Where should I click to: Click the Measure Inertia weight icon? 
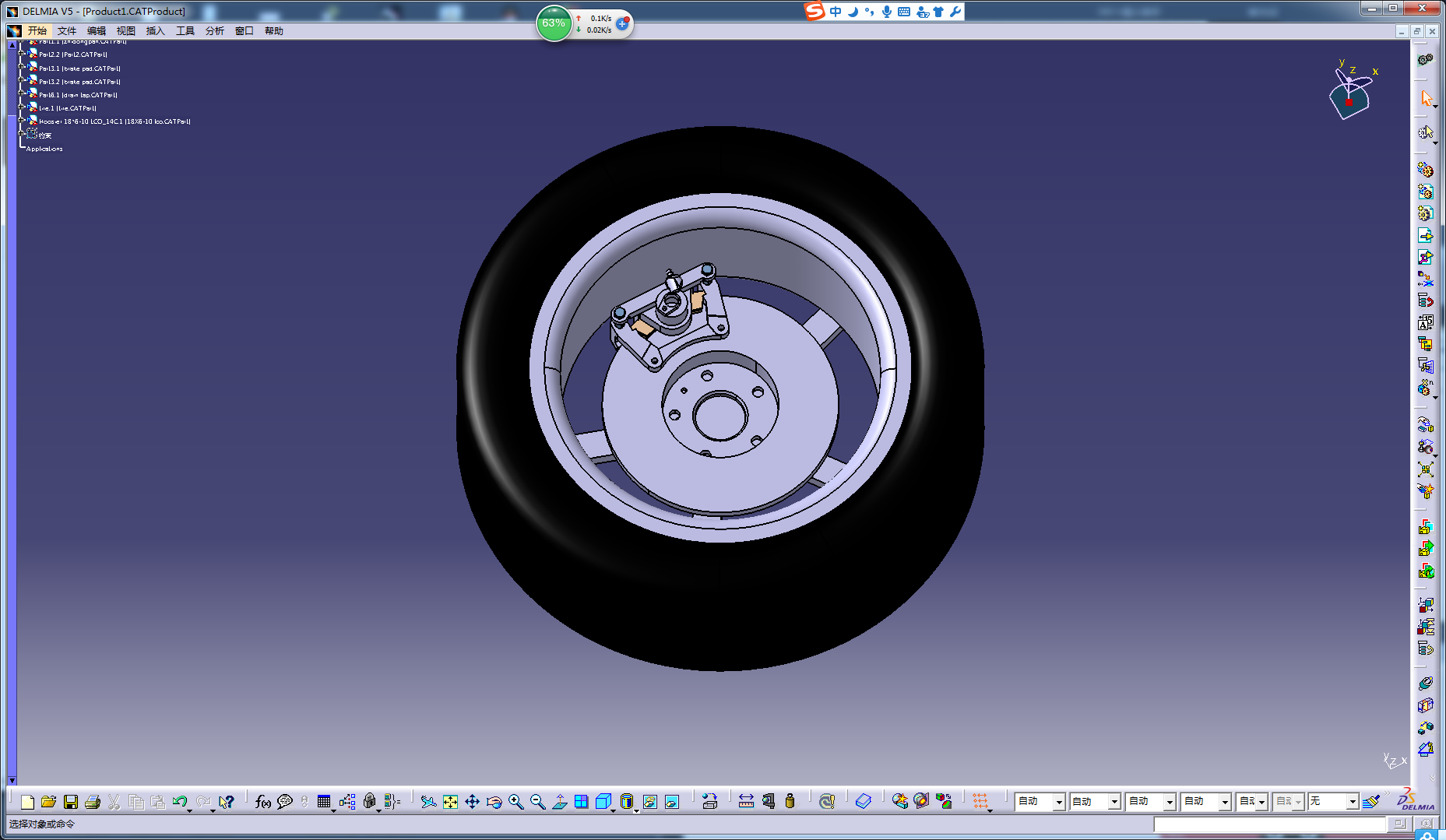790,801
